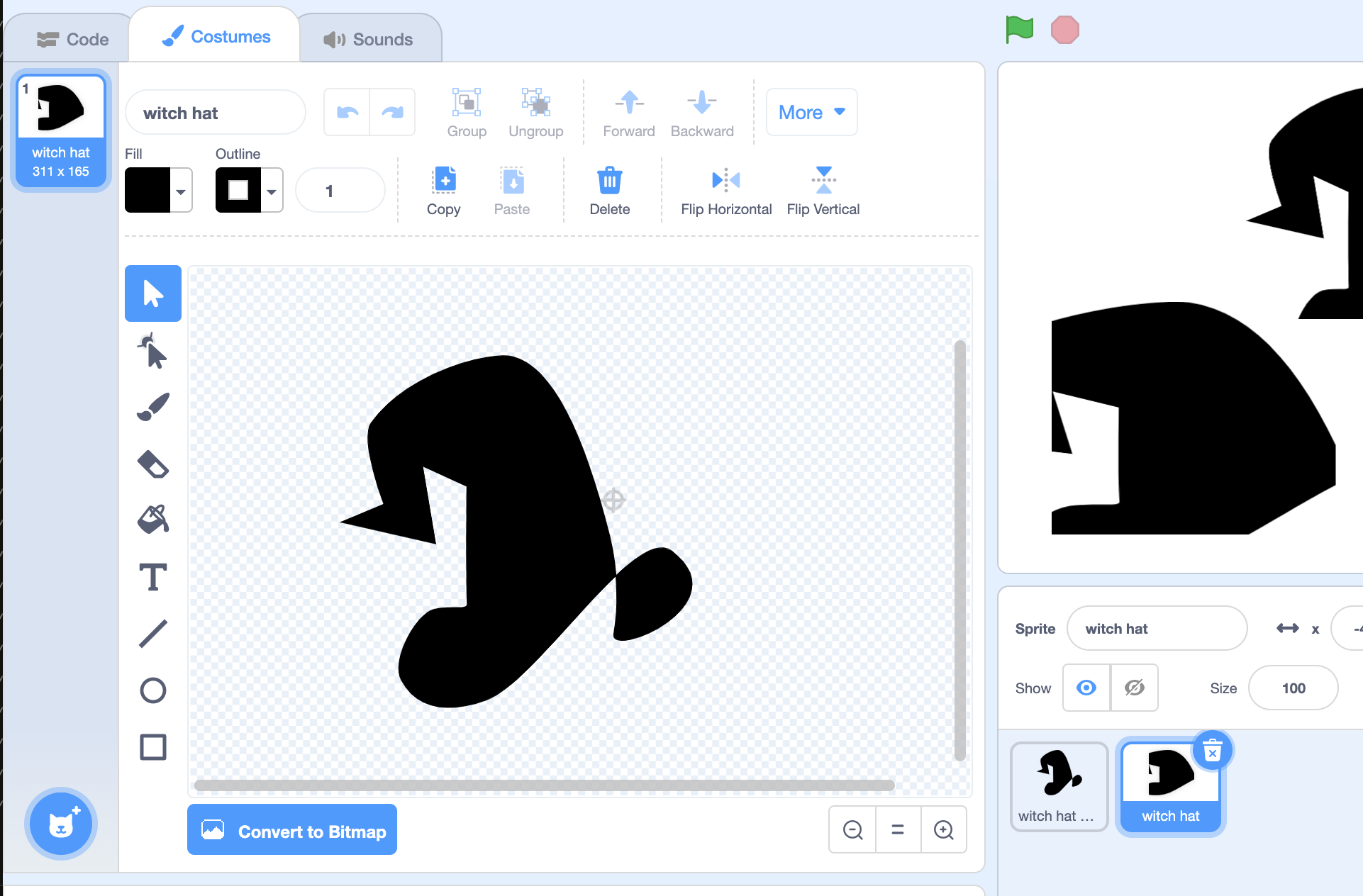Delete the selected witch hat sprite

[1213, 751]
